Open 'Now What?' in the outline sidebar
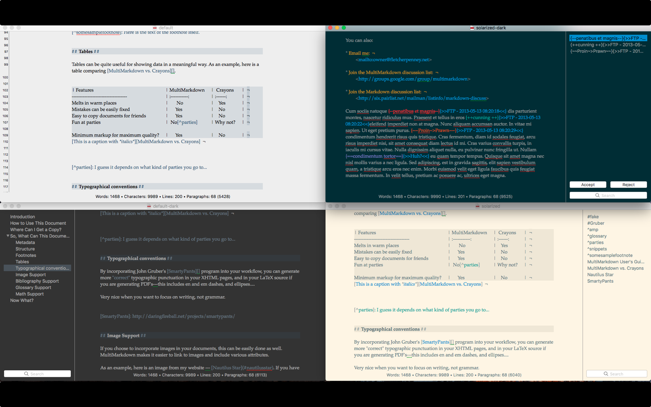Image resolution: width=651 pixels, height=407 pixels. [x=22, y=300]
